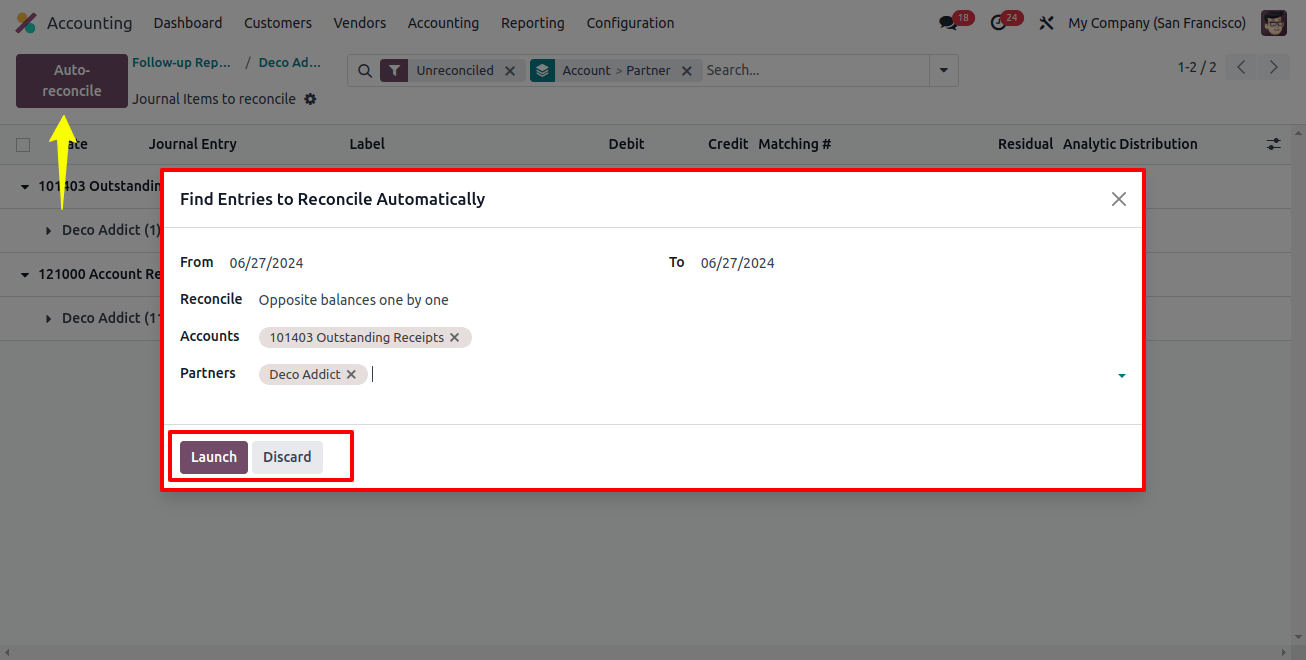Open the conversations chat bubble icon

[x=948, y=23]
